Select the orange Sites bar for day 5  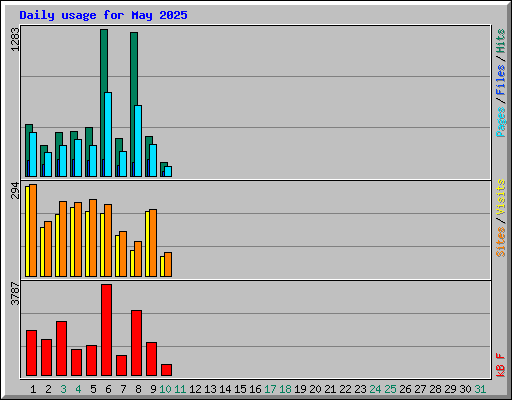93,238
